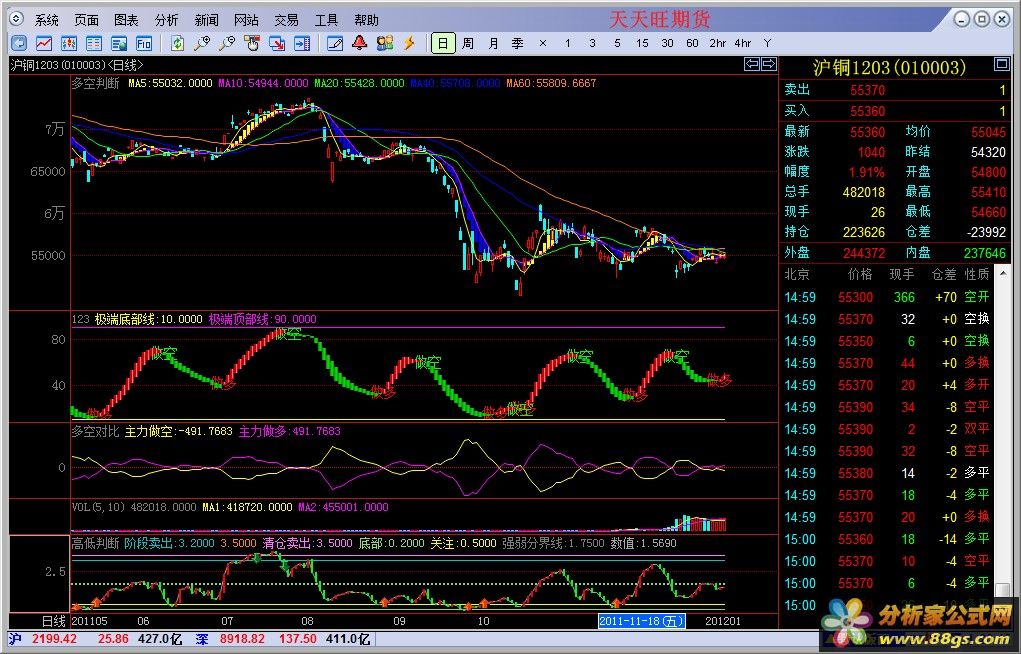
Task: Open the 页面 menu
Action: tap(87, 20)
